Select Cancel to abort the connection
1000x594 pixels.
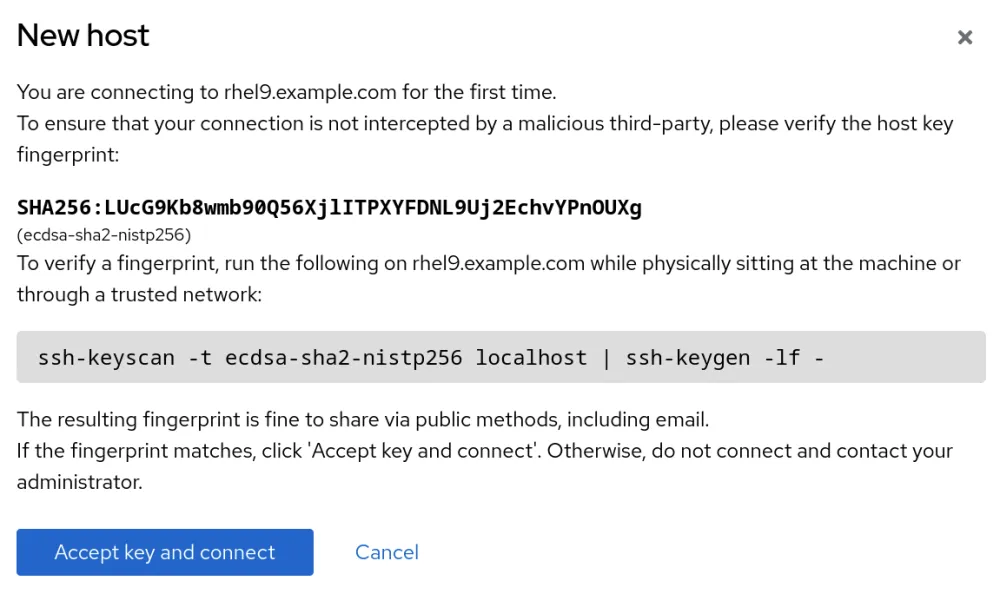[386, 551]
